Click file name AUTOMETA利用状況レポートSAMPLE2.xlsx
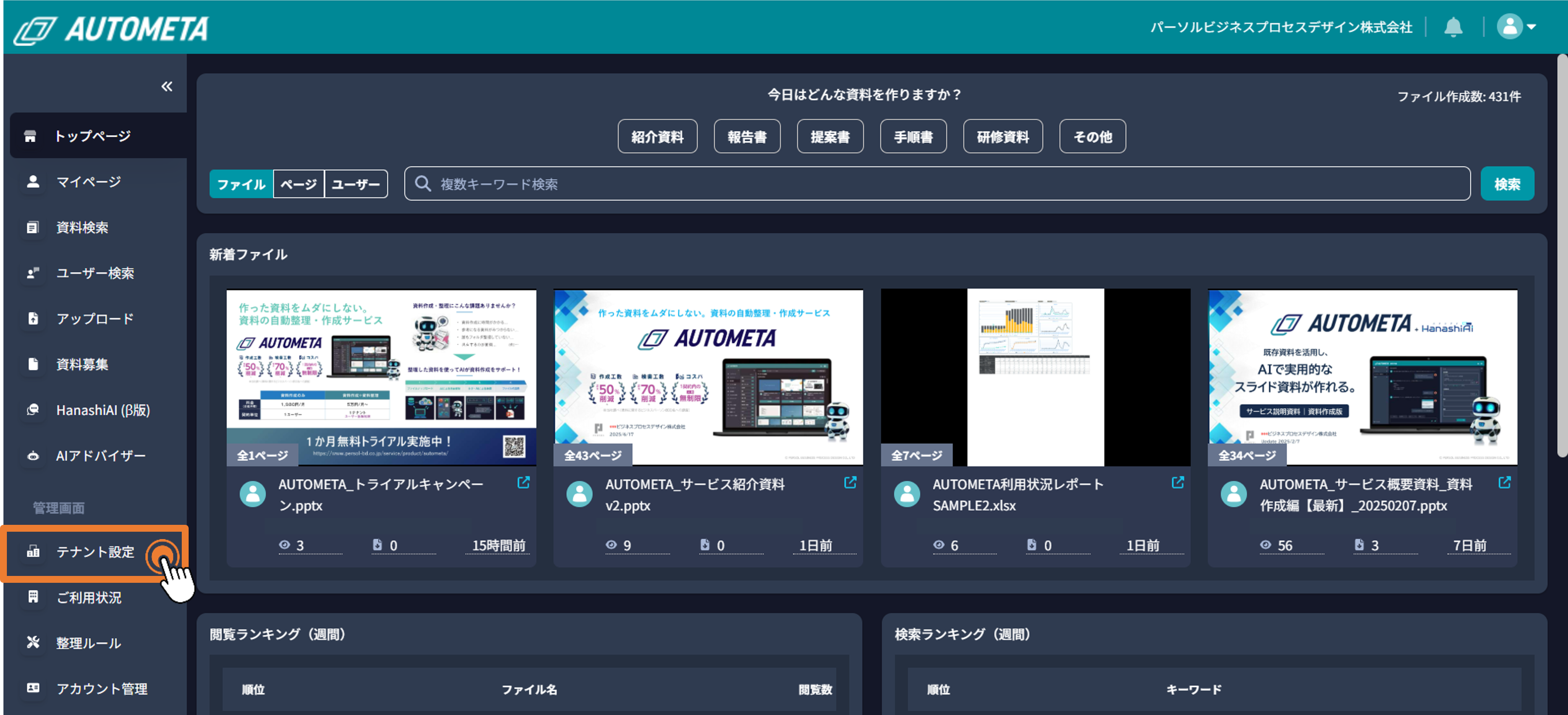The image size is (1568, 715). [x=1018, y=494]
